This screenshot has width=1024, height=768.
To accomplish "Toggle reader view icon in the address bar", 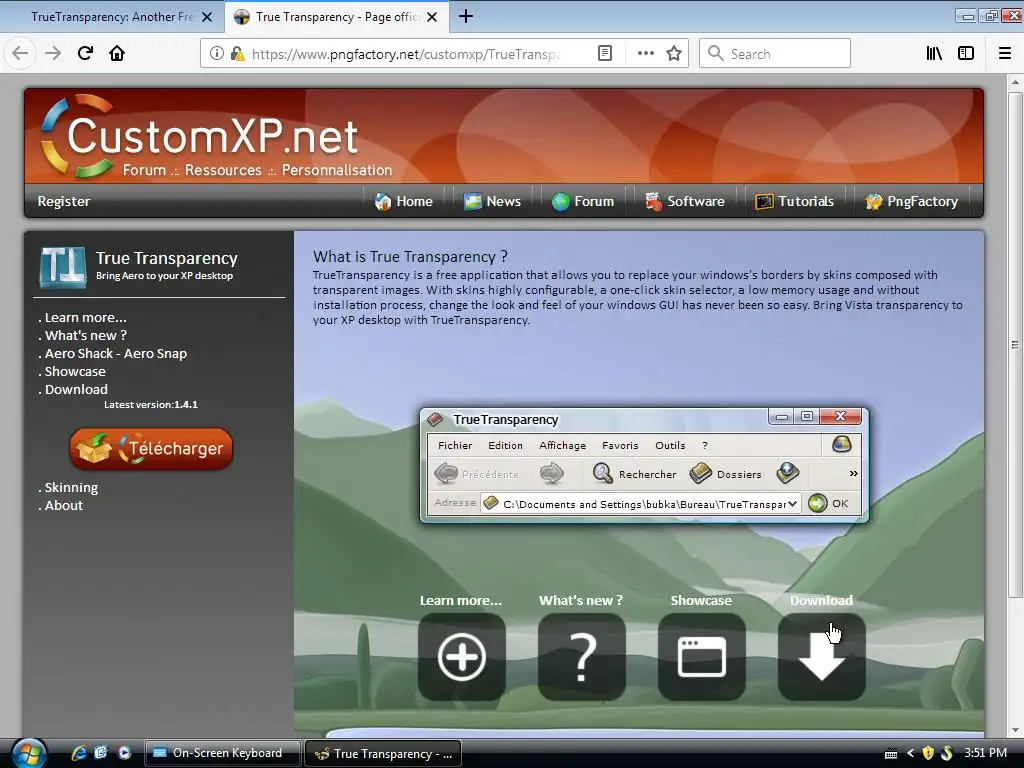I will [x=605, y=54].
